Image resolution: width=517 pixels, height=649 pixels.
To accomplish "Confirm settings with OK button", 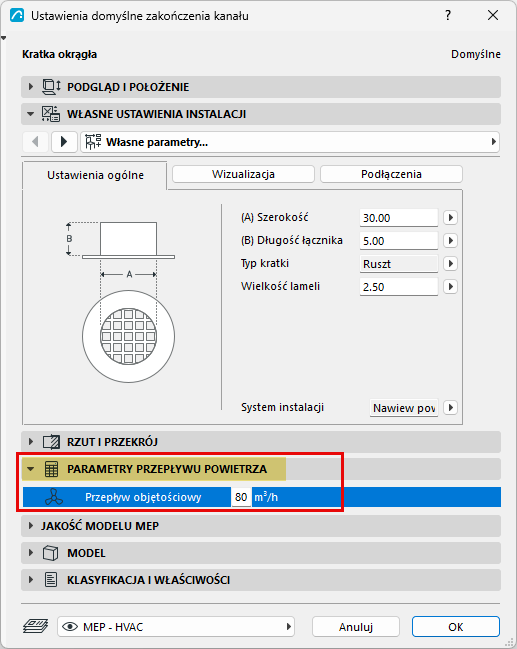I will [x=456, y=627].
